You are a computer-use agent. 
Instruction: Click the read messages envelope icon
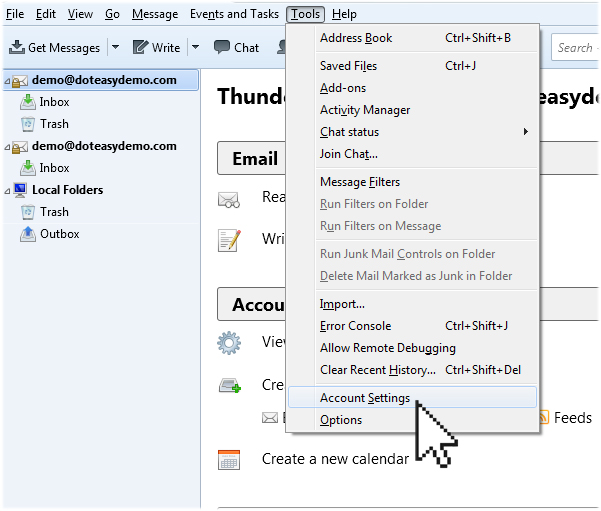click(x=229, y=200)
